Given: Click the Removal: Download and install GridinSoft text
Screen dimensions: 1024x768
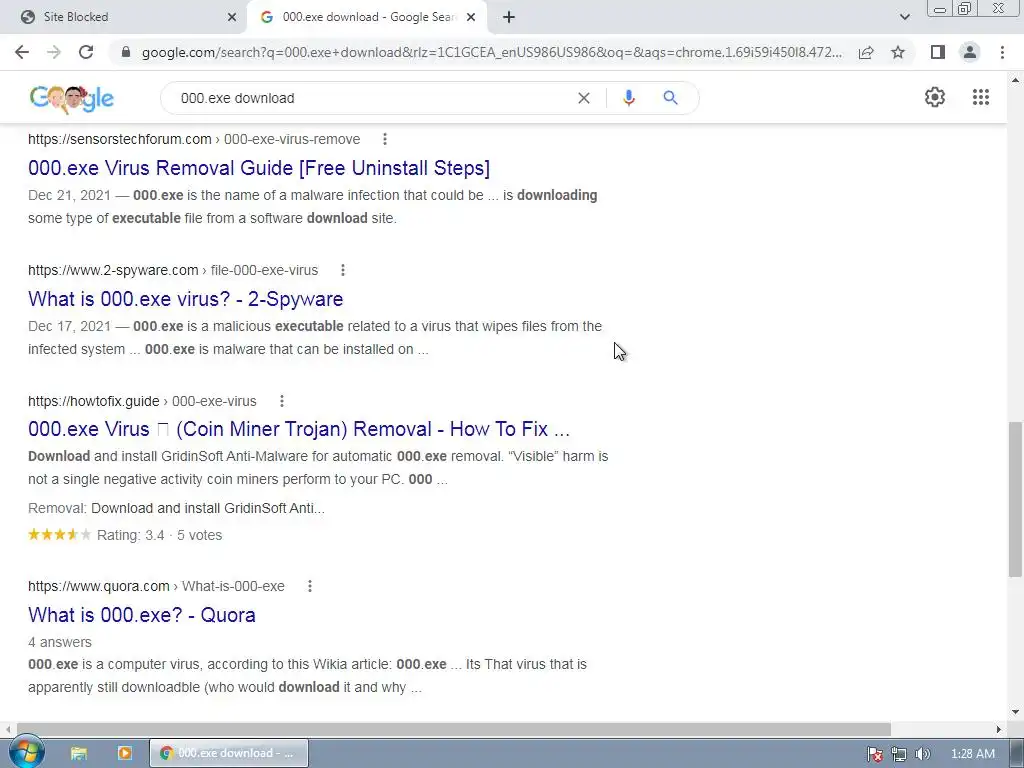Looking at the screenshot, I should pos(176,508).
